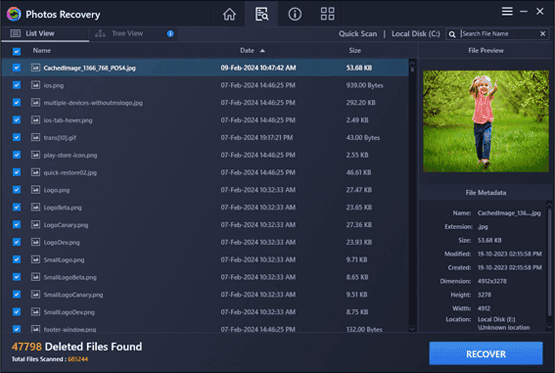Click file icon for SmallLogoCanary.png

click(35, 294)
